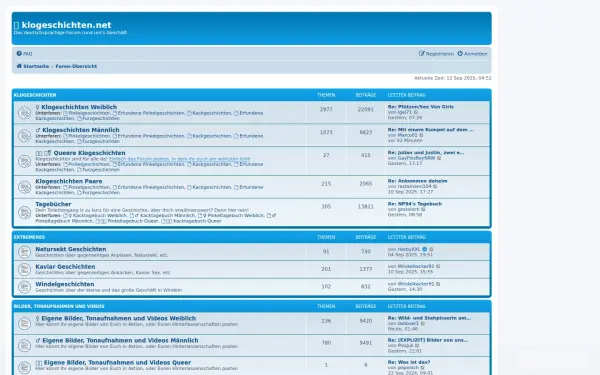Open the Tagebücher forum
This screenshot has height=375, width=600.
[53, 204]
